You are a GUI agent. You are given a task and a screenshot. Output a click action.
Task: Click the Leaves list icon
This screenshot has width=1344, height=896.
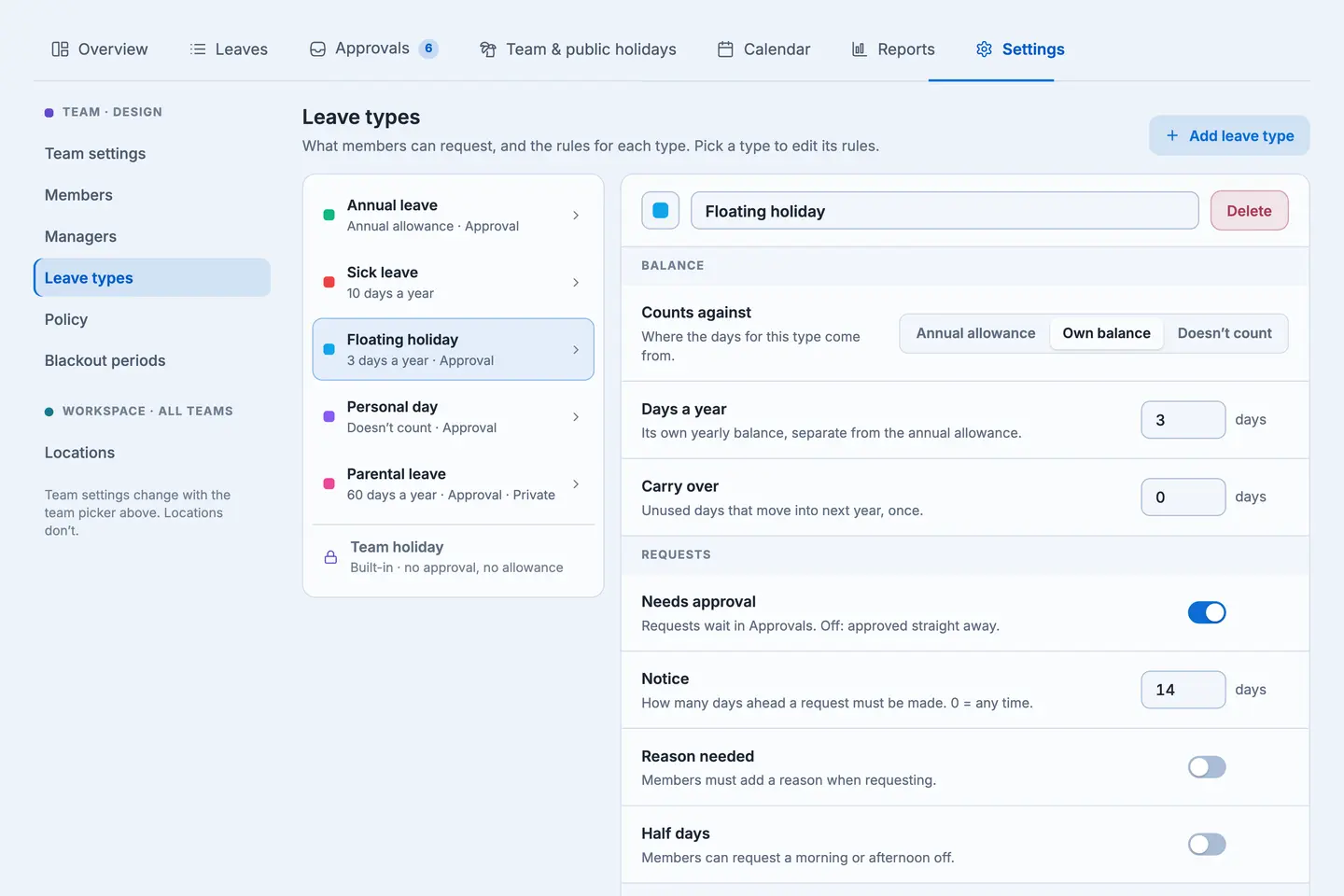(198, 49)
